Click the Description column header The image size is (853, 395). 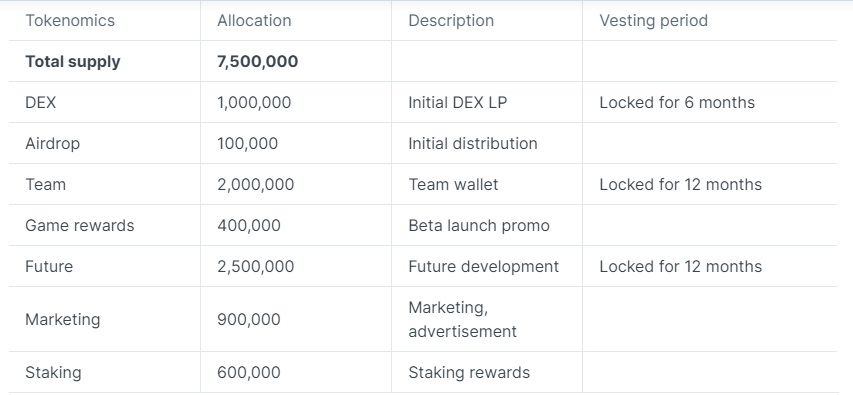coord(451,21)
